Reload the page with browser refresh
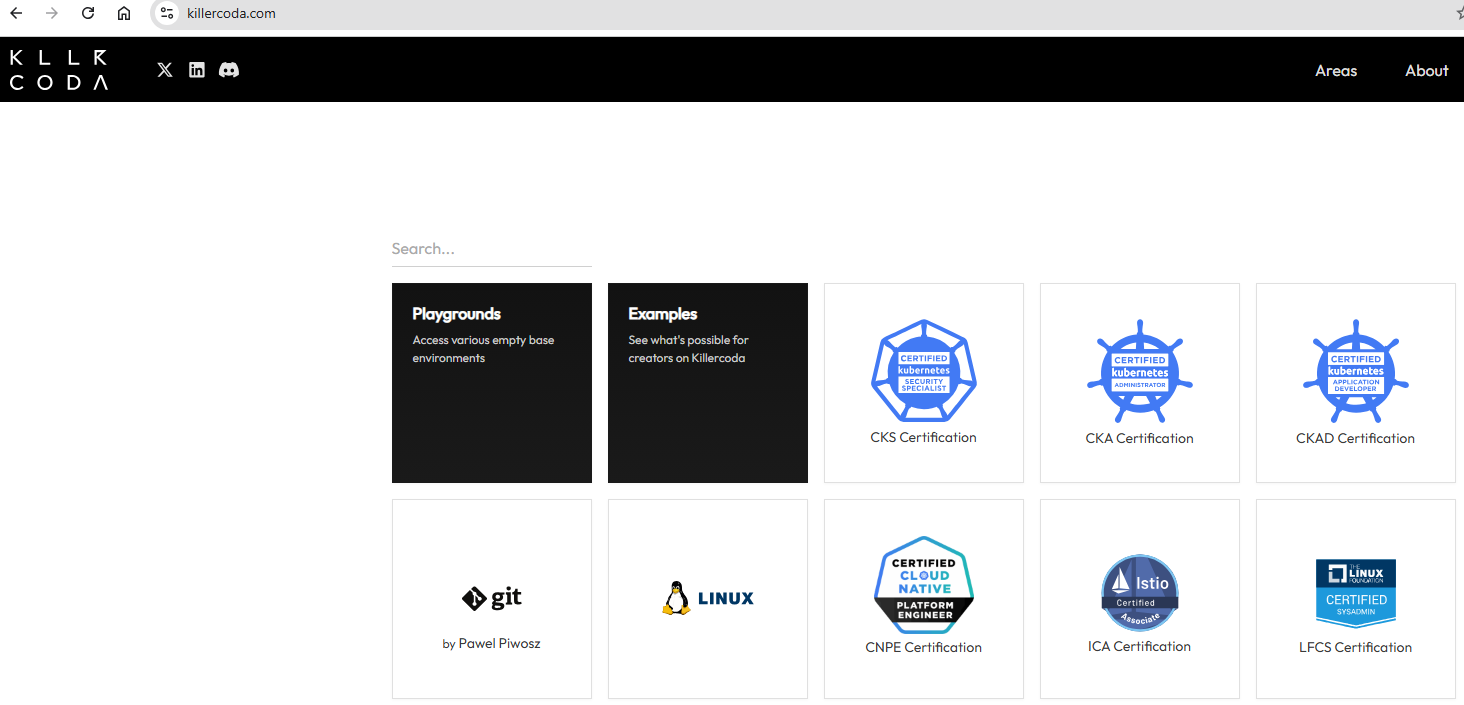 point(88,13)
